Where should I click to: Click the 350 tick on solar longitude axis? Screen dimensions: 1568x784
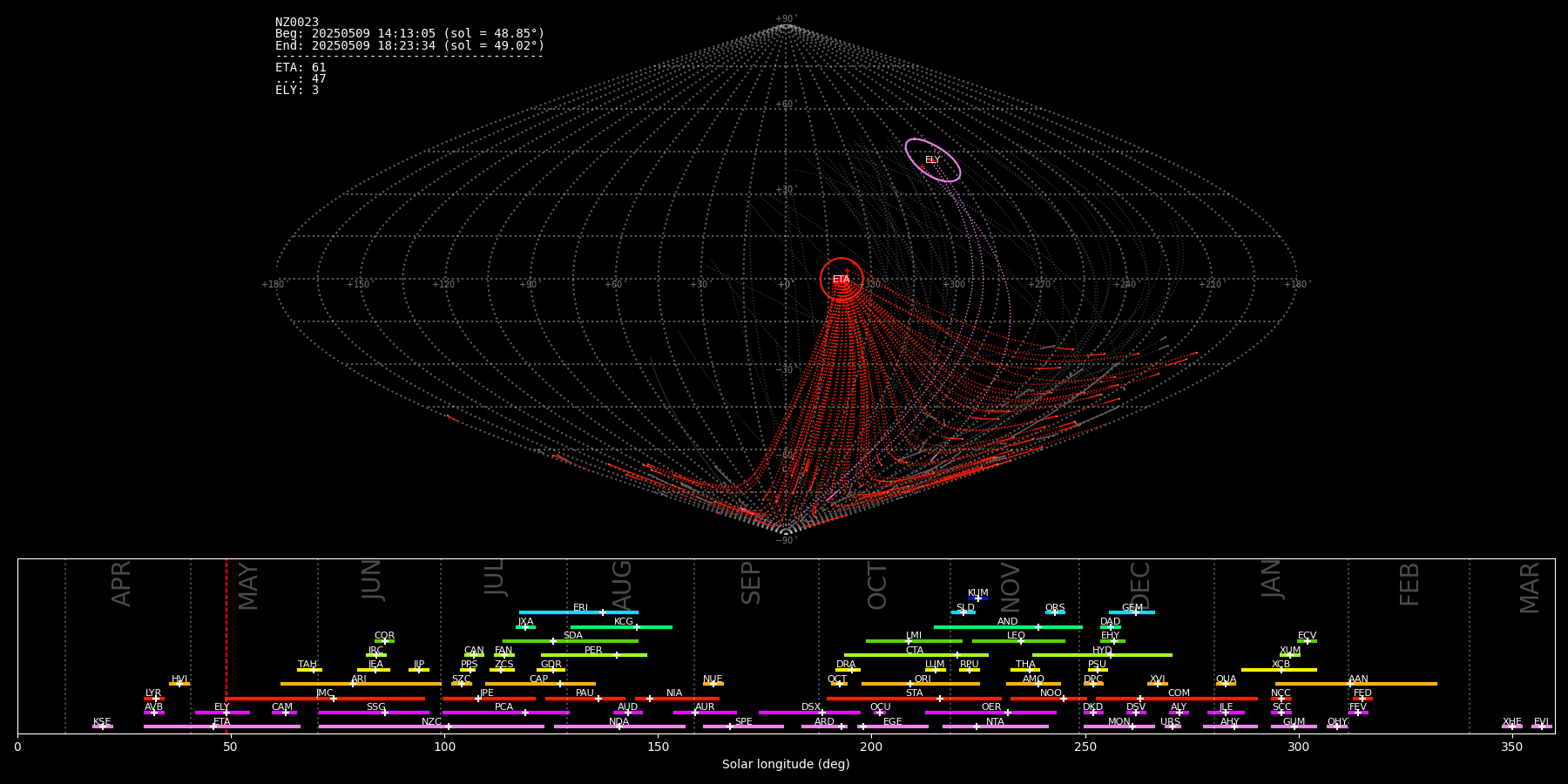point(1511,747)
